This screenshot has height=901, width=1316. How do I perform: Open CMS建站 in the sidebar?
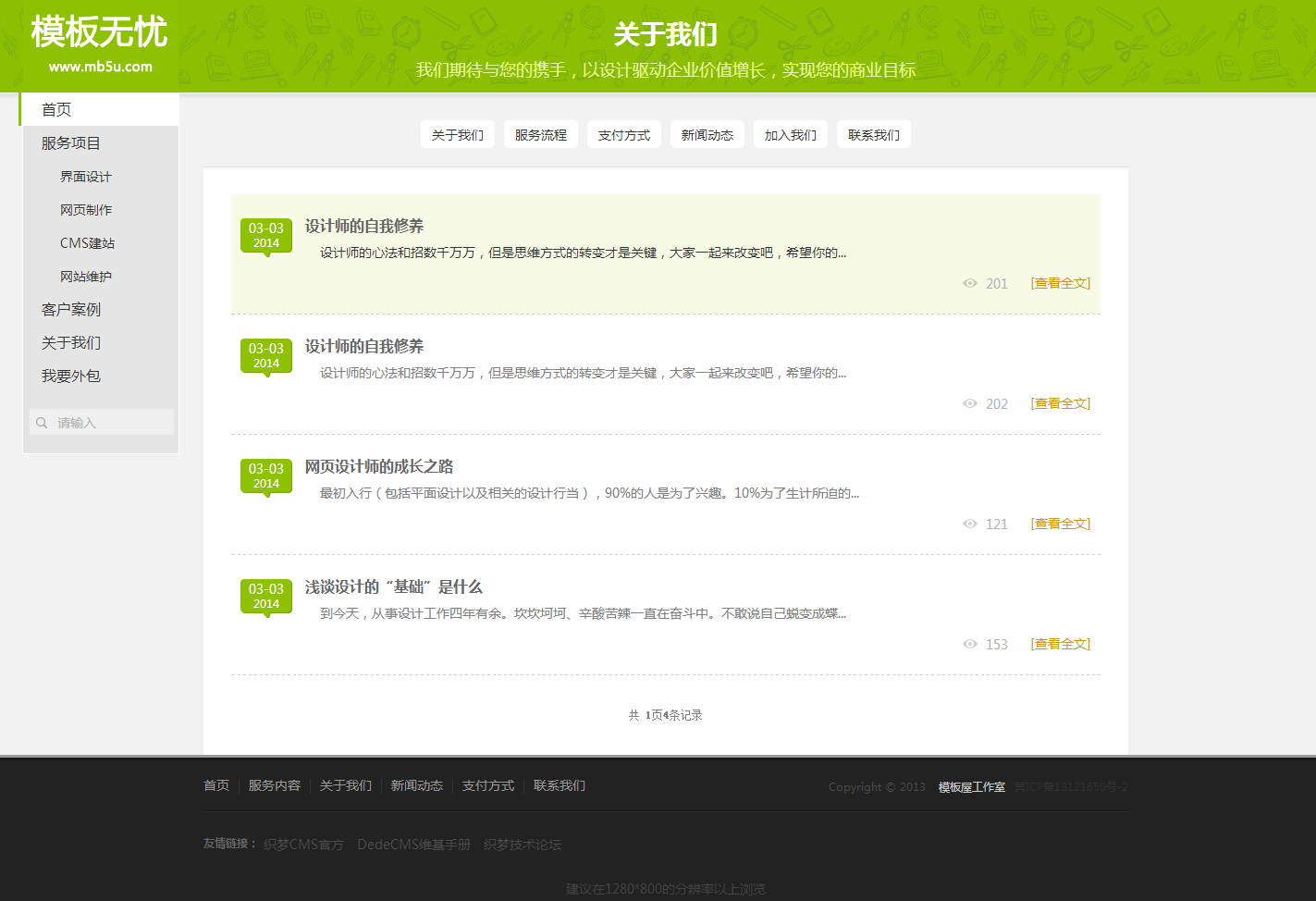pos(87,243)
